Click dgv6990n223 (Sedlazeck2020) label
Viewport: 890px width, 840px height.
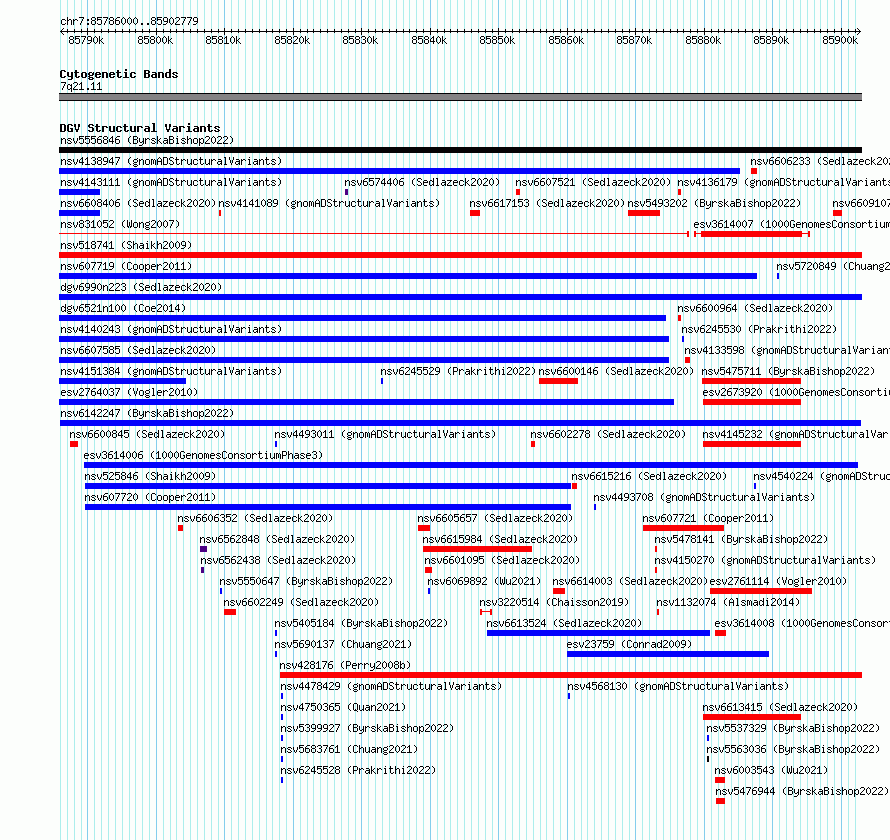click(141, 287)
